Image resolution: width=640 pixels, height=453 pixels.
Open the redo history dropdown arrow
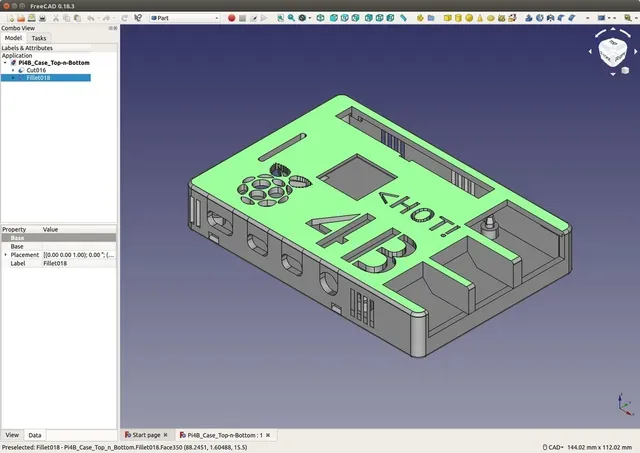114,18
